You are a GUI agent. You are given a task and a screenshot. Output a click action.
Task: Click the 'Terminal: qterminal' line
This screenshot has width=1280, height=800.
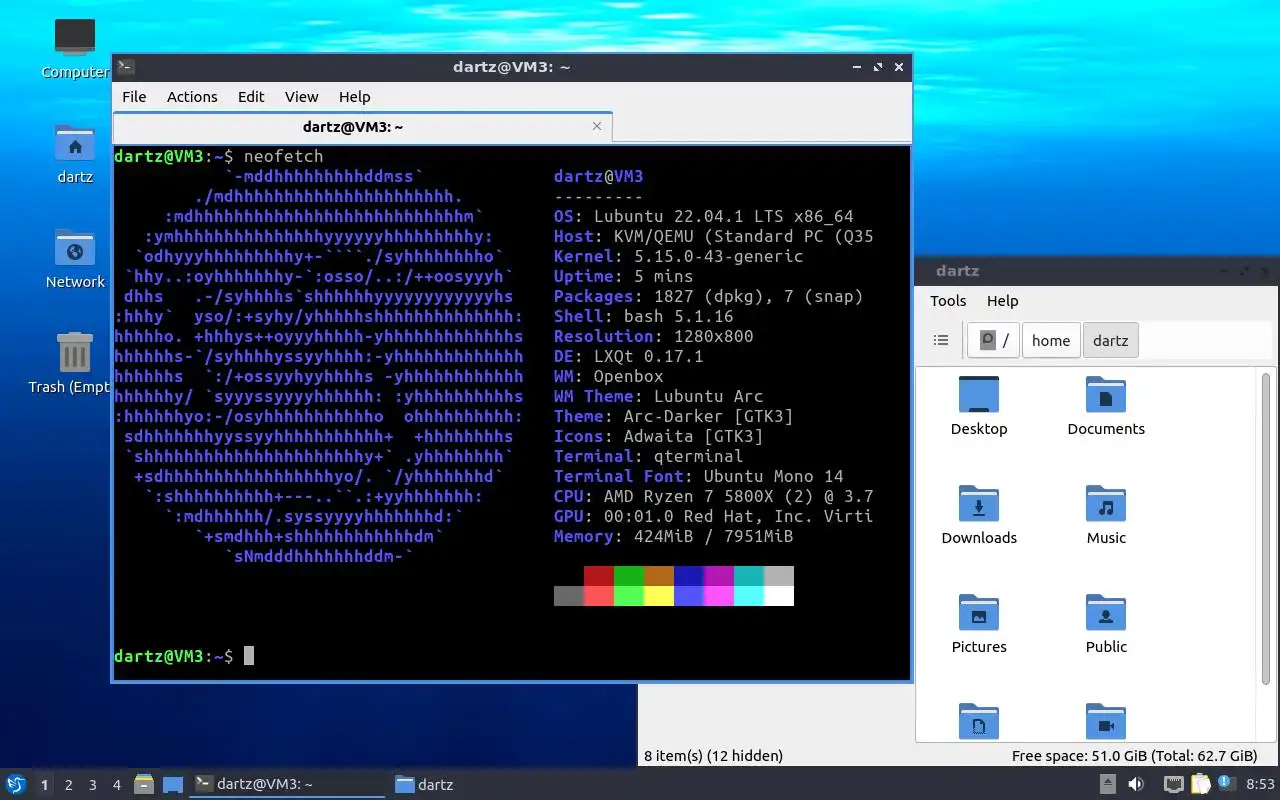click(x=649, y=456)
